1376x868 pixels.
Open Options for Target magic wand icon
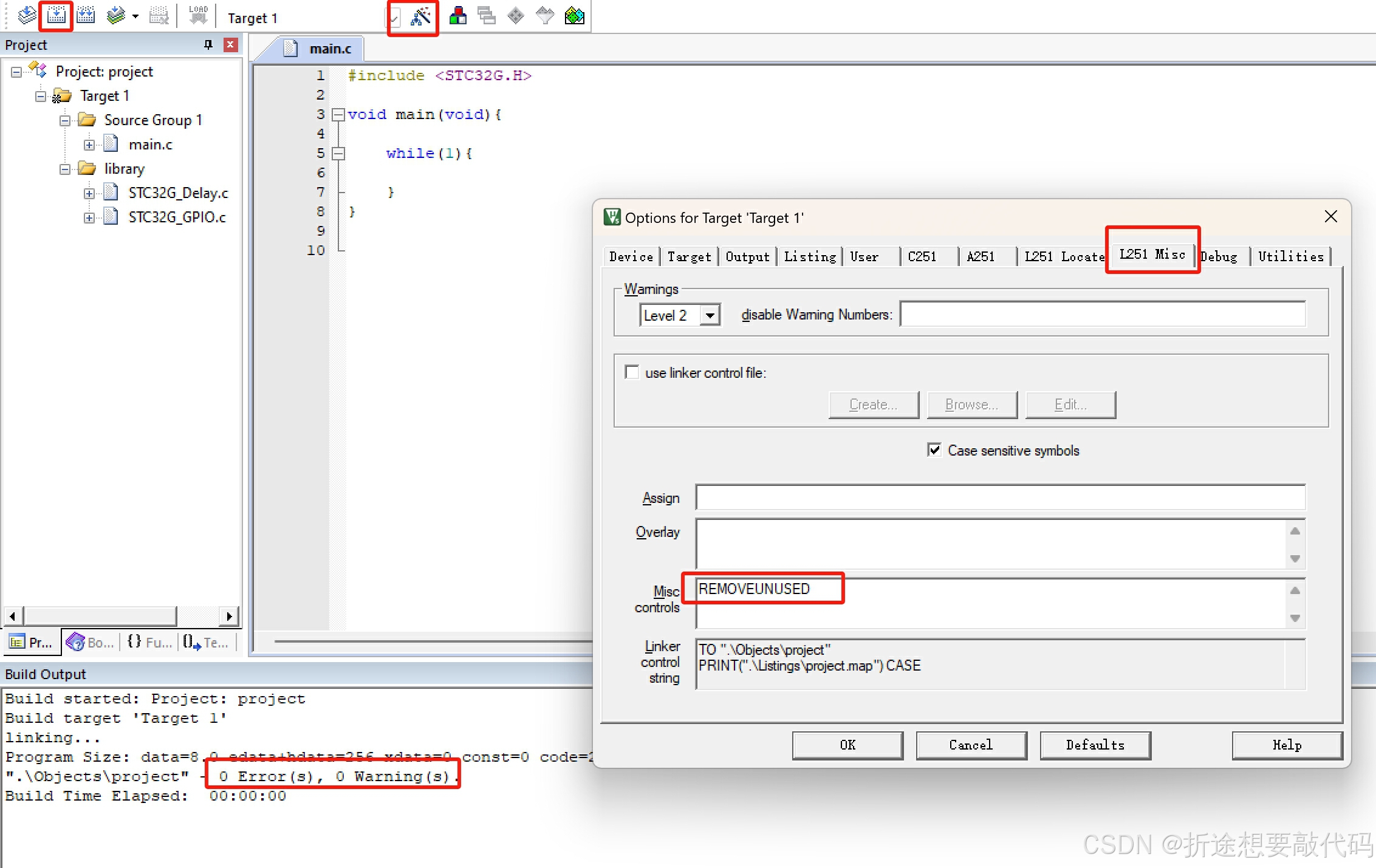coord(420,16)
